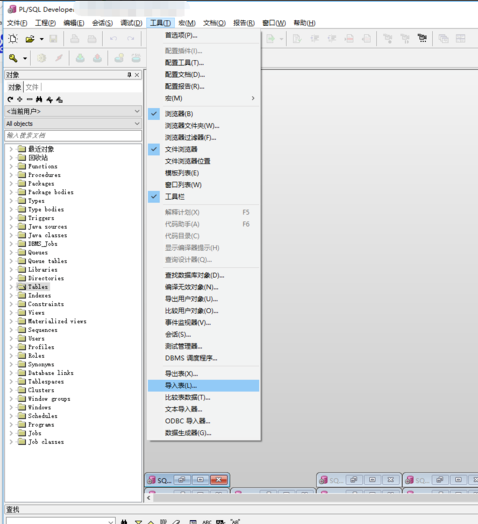This screenshot has height=524, width=478.
Task: Expand the Functions folder node
Action: 11,166
